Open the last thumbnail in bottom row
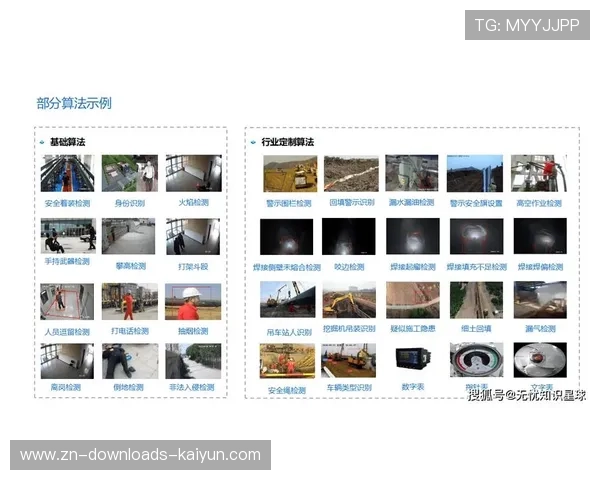600x480 pixels. click(x=540, y=360)
